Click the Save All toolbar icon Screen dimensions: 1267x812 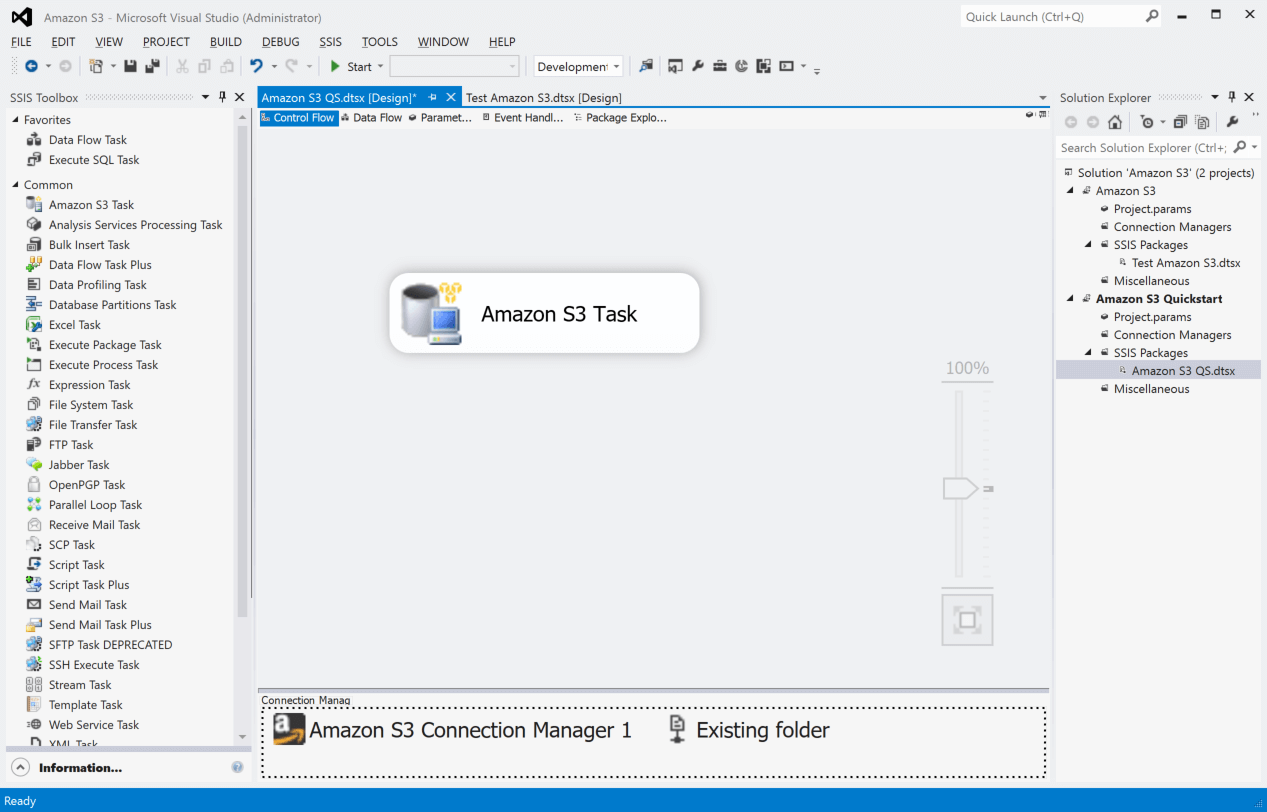152,66
